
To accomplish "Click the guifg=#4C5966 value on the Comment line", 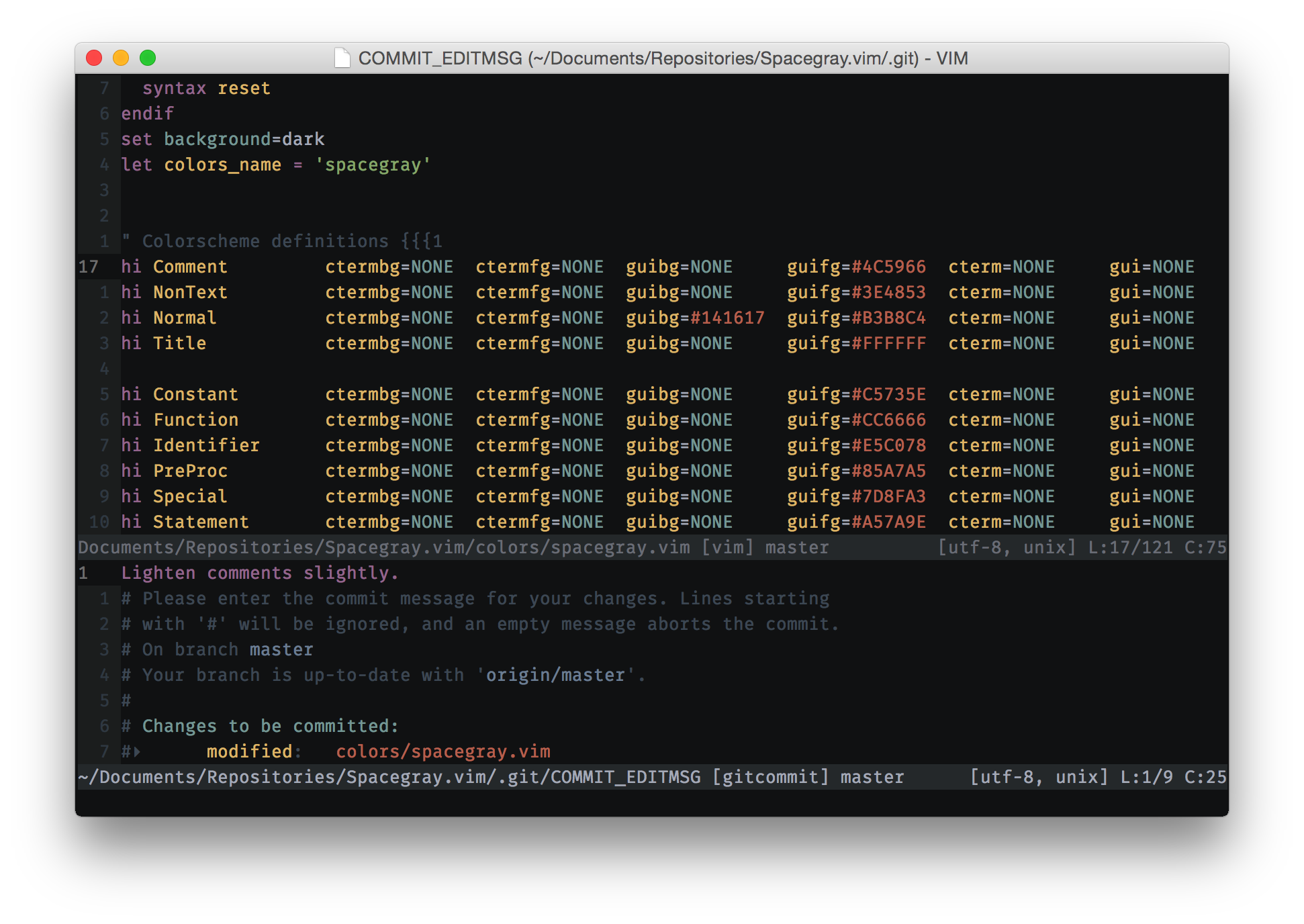I will [856, 267].
